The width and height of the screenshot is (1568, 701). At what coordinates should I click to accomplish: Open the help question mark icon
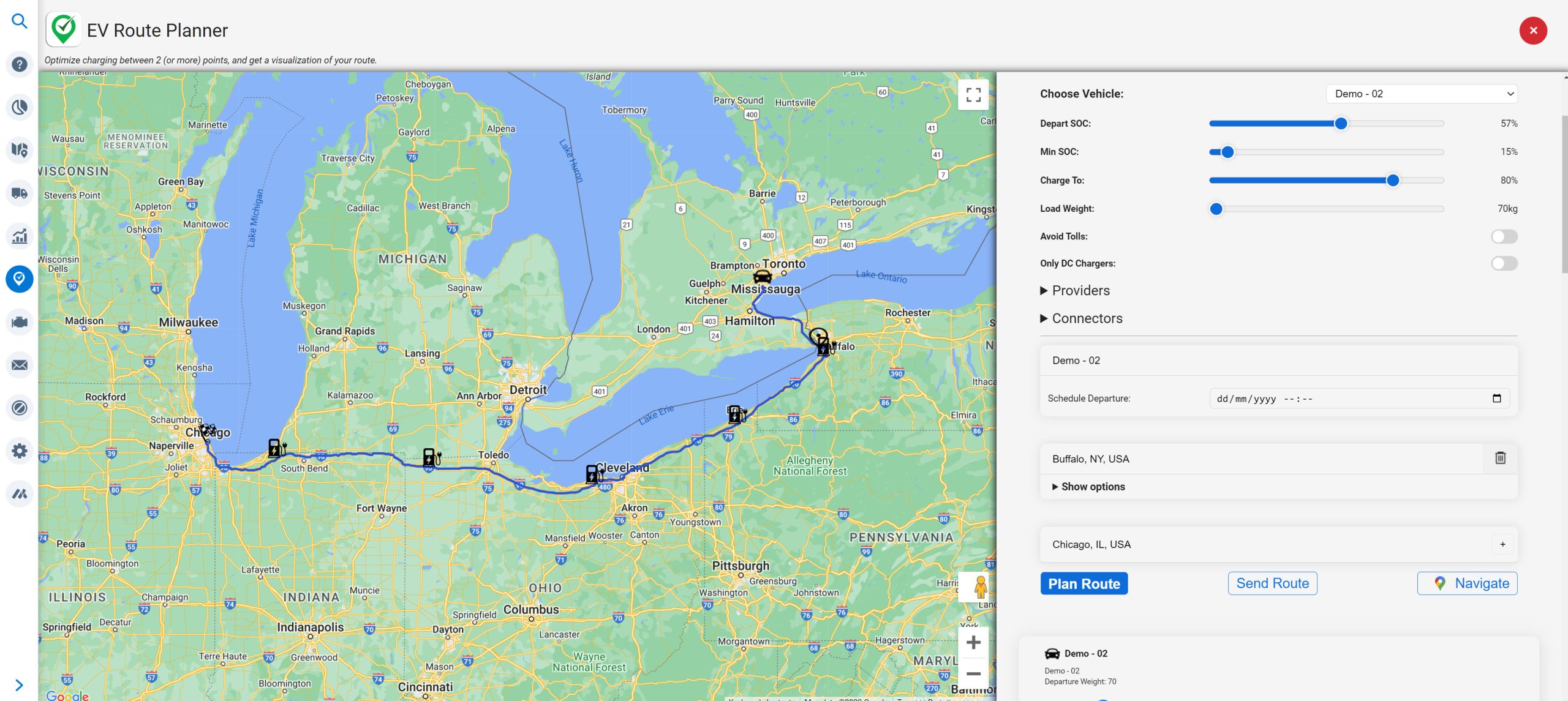20,64
